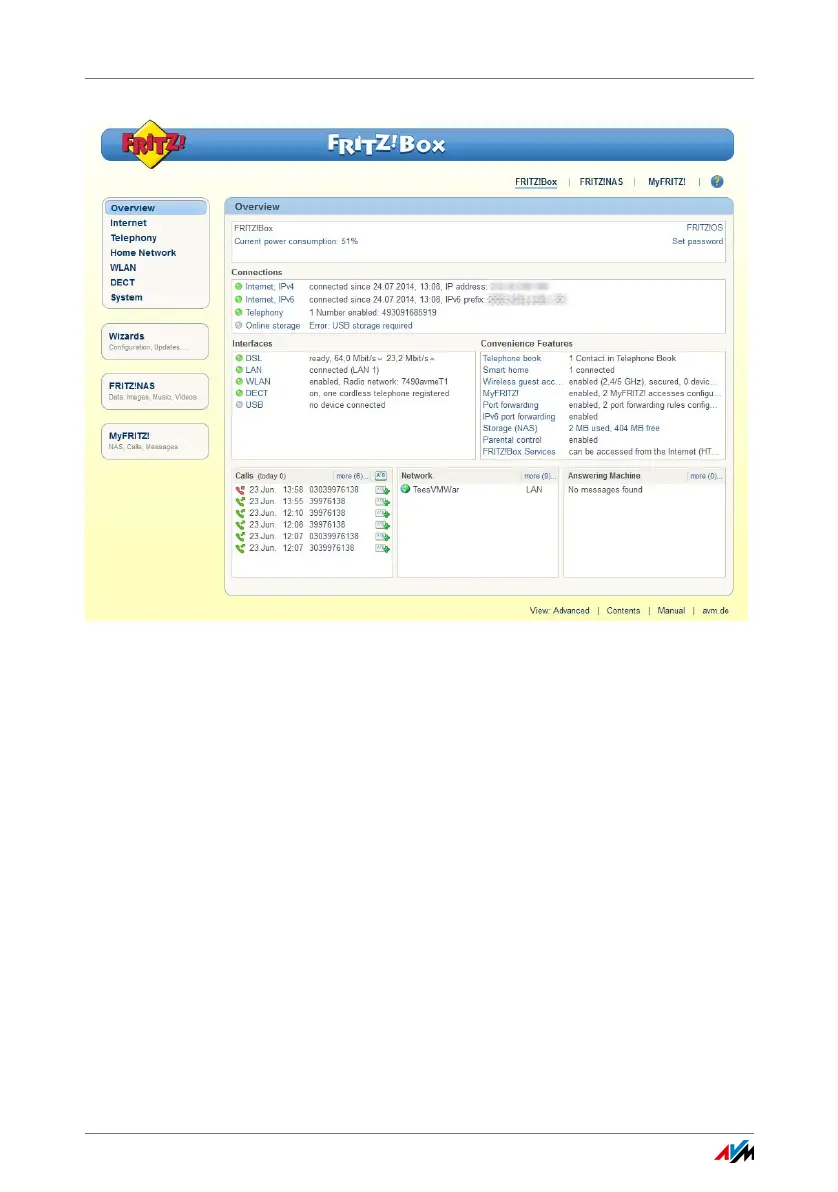This screenshot has width=838, height=1192.
Task: Click the missed call icon at 13:58
Action: [240, 490]
